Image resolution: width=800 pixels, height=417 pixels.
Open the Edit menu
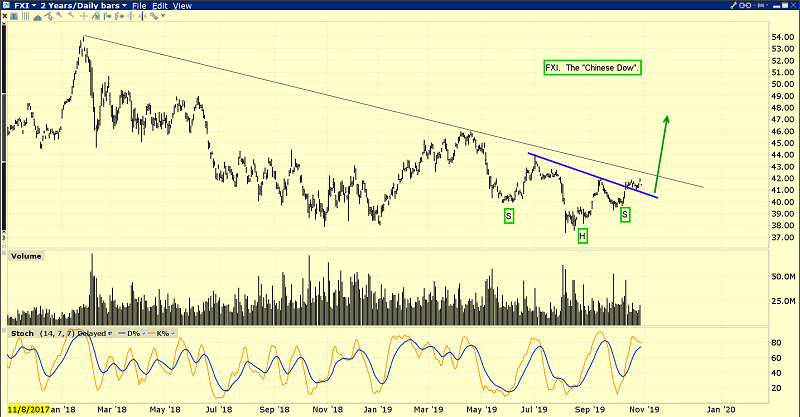pos(160,6)
